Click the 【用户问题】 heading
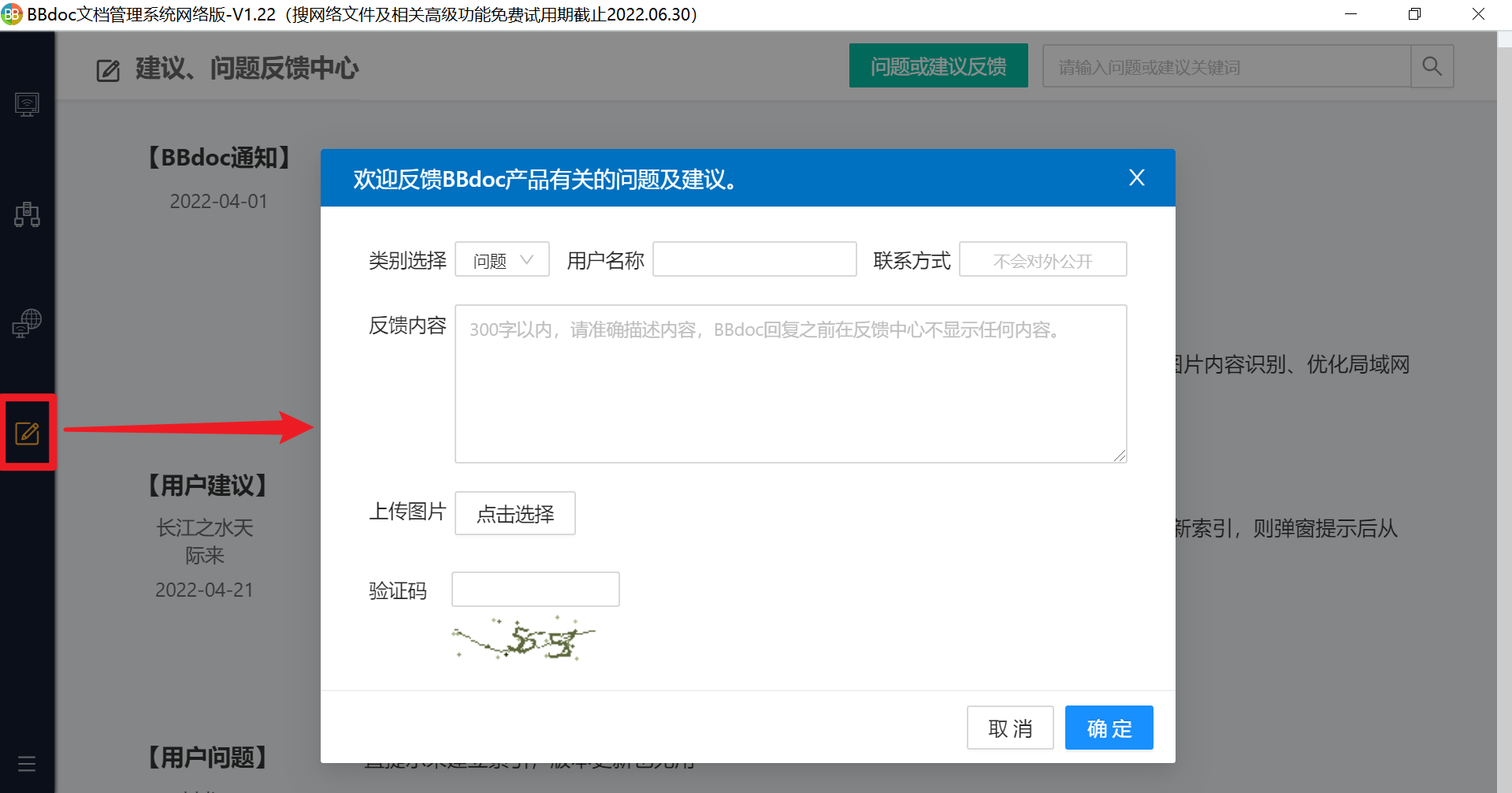This screenshot has width=1512, height=793. coord(207,758)
